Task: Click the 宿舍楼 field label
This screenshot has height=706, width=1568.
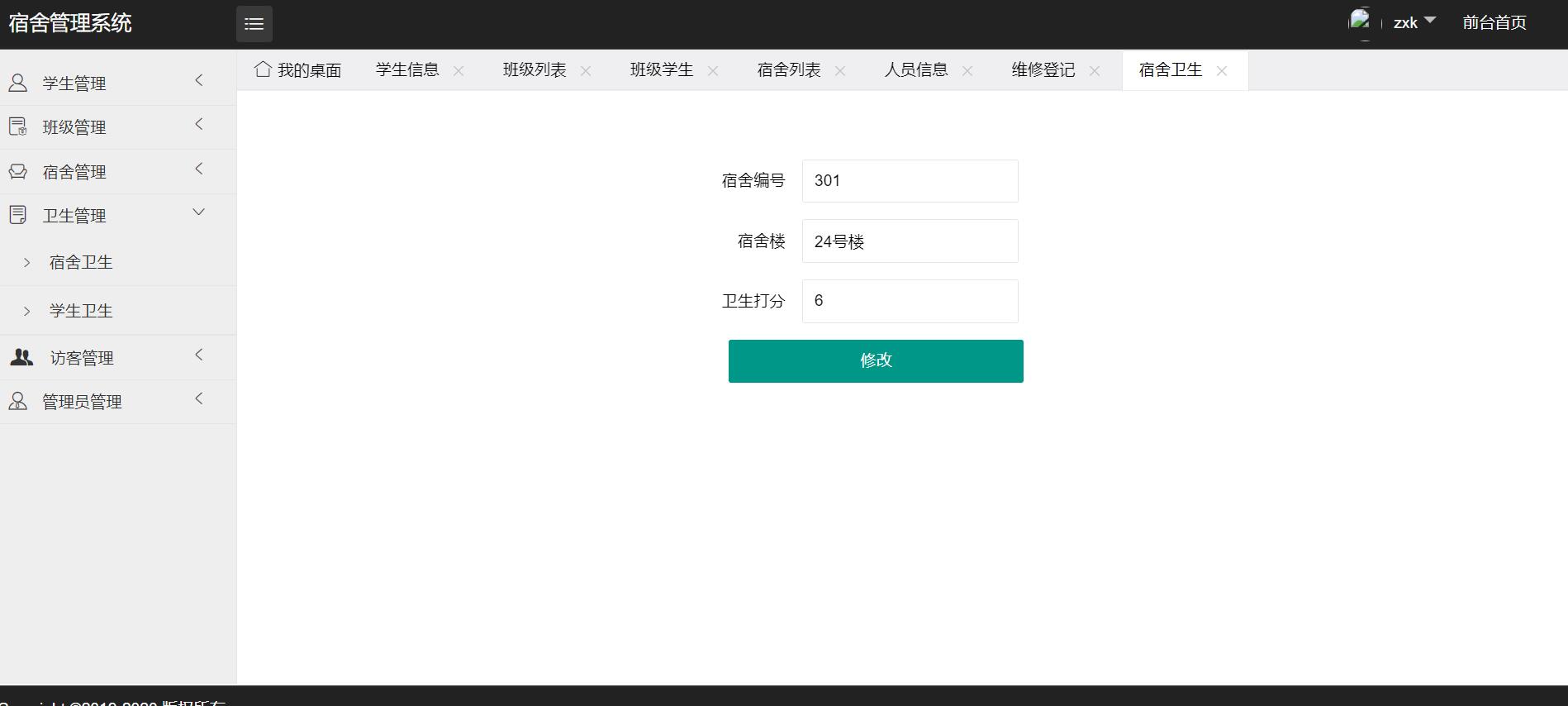Action: coord(762,241)
